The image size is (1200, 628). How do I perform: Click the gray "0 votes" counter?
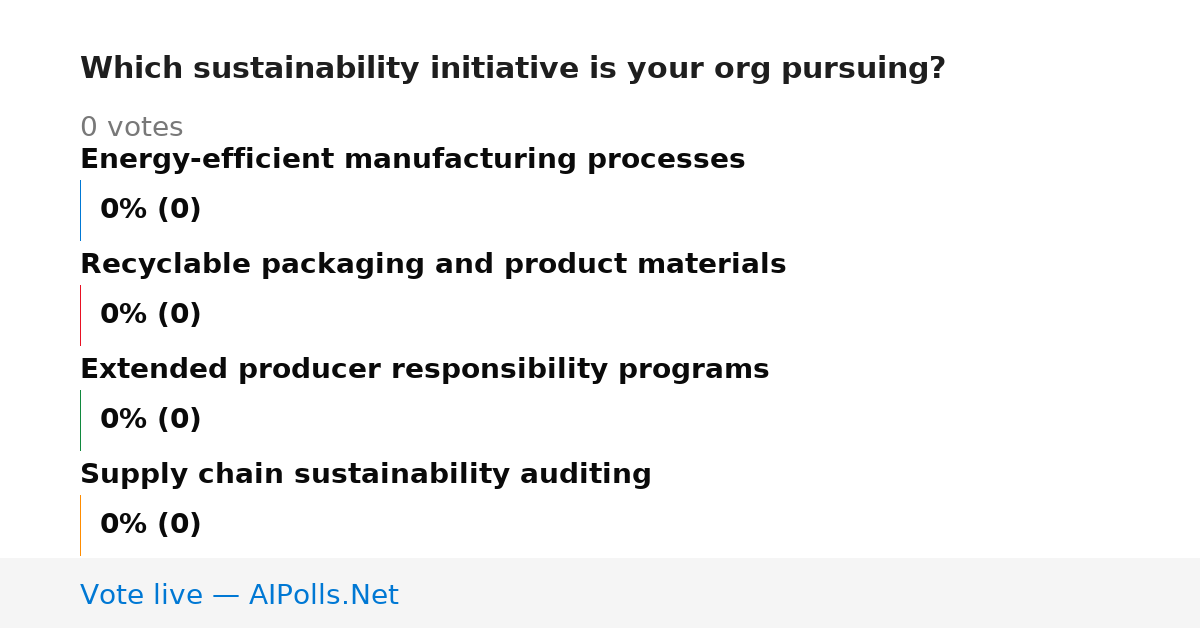(131, 128)
